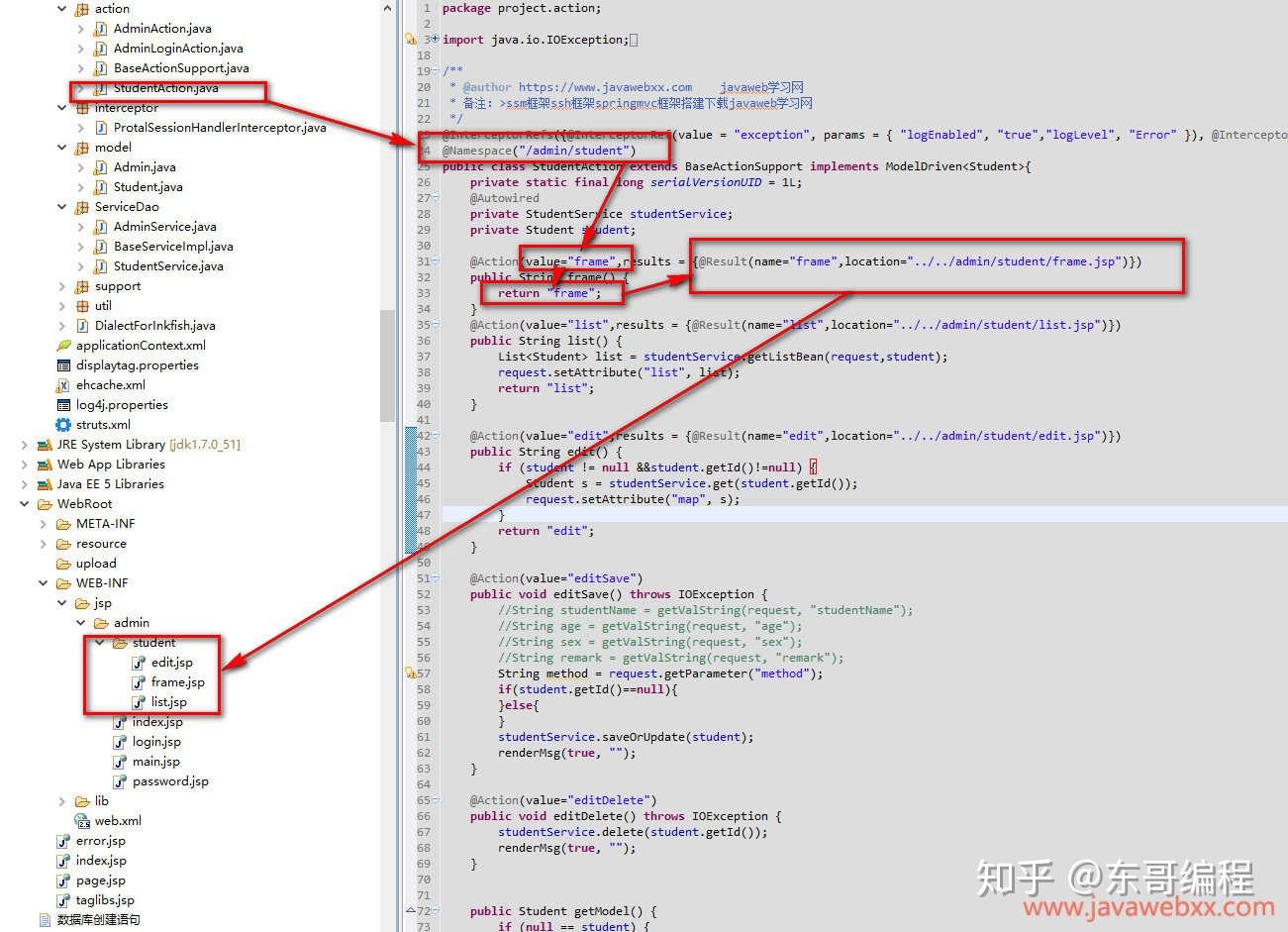Expand the Student.java tree node
Viewport: 1288px width, 932px height.
pyautogui.click(x=80, y=187)
